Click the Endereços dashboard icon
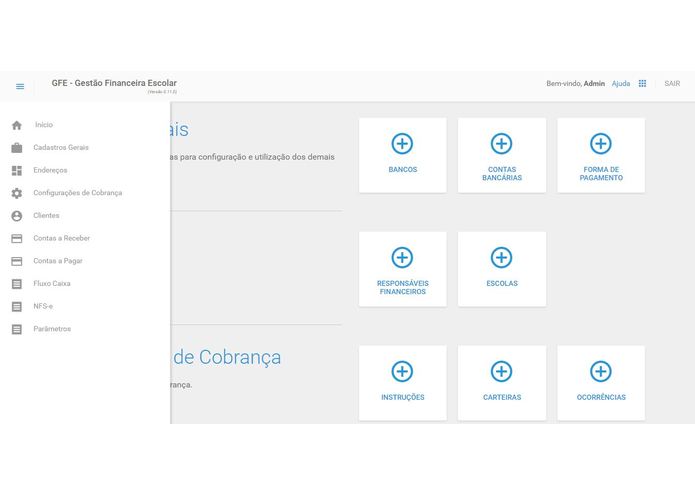The image size is (695, 494). pyautogui.click(x=17, y=171)
